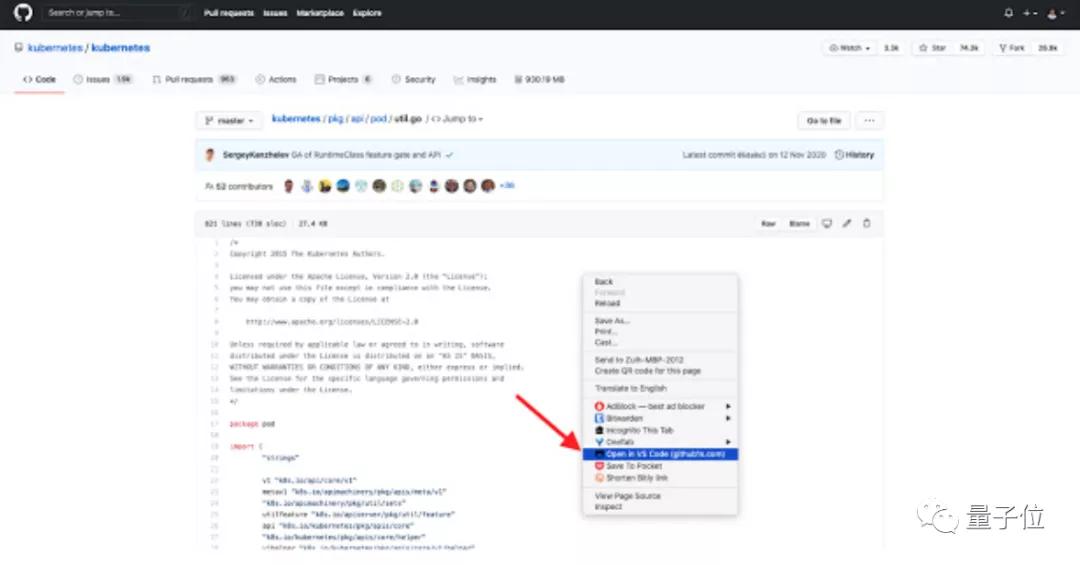
Task: Open the History clock link
Action: tap(854, 155)
